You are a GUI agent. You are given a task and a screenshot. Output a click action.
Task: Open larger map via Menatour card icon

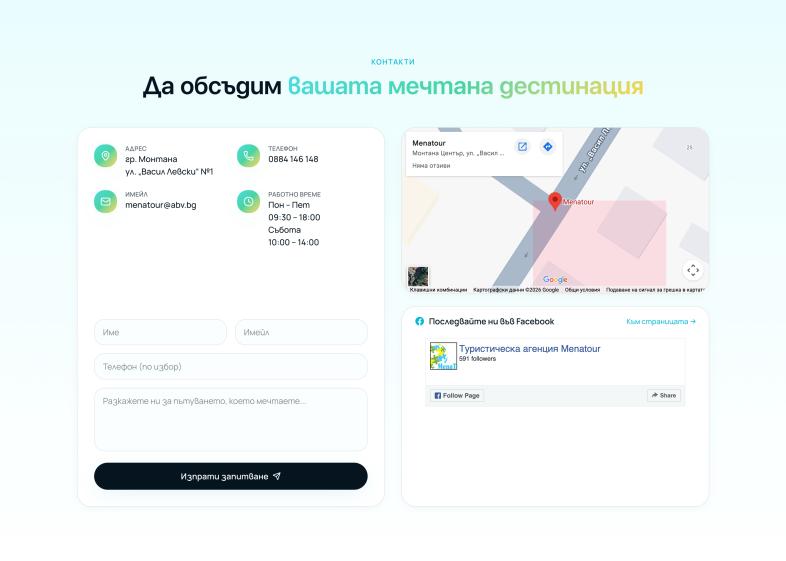point(522,146)
